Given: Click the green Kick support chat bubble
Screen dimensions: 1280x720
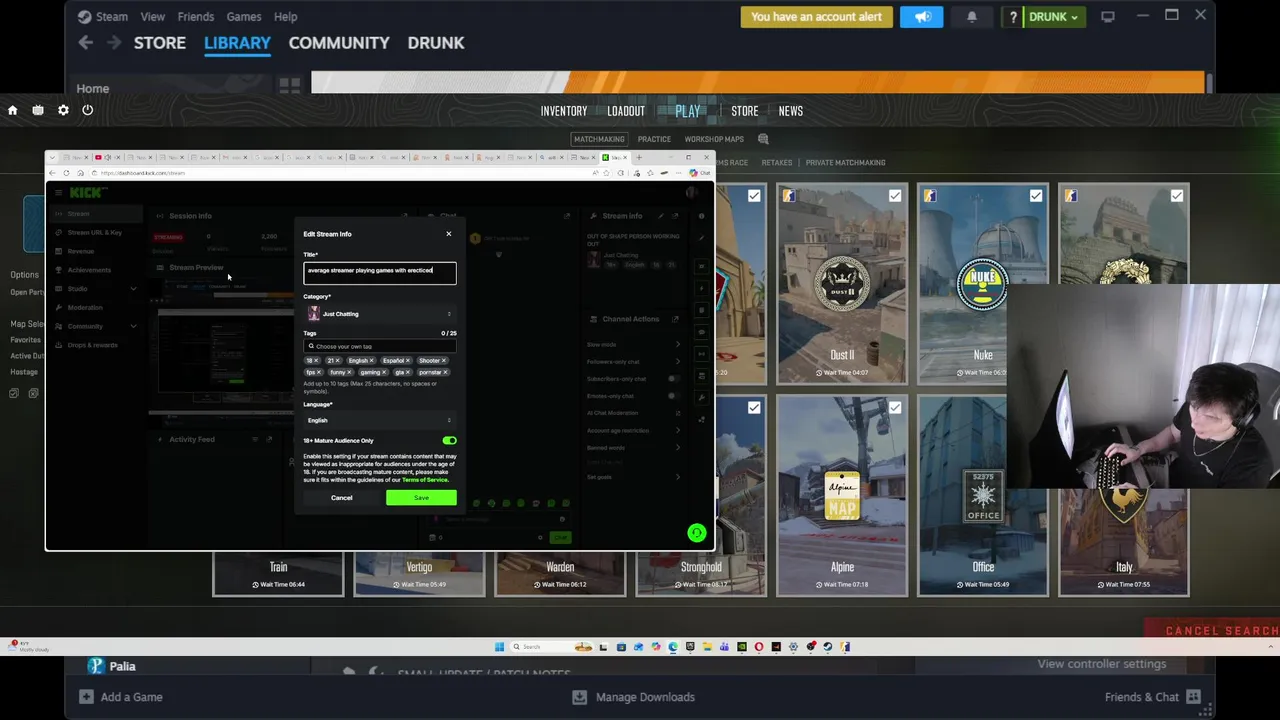Looking at the screenshot, I should click(697, 533).
